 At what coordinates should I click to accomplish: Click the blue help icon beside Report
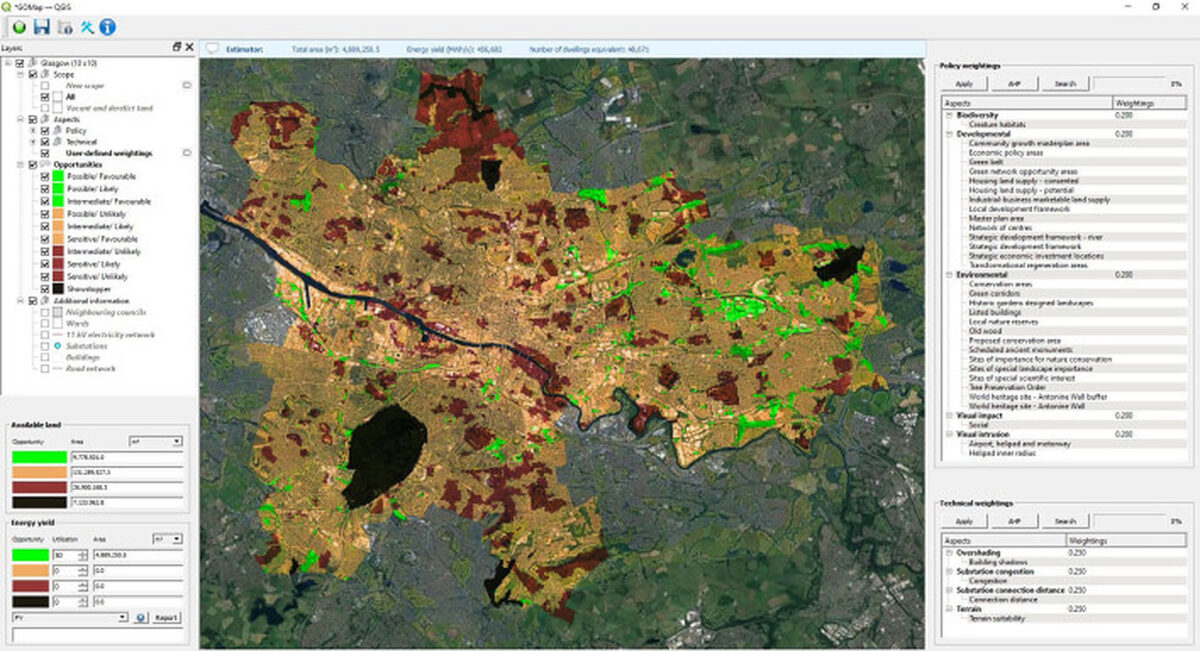[141, 618]
